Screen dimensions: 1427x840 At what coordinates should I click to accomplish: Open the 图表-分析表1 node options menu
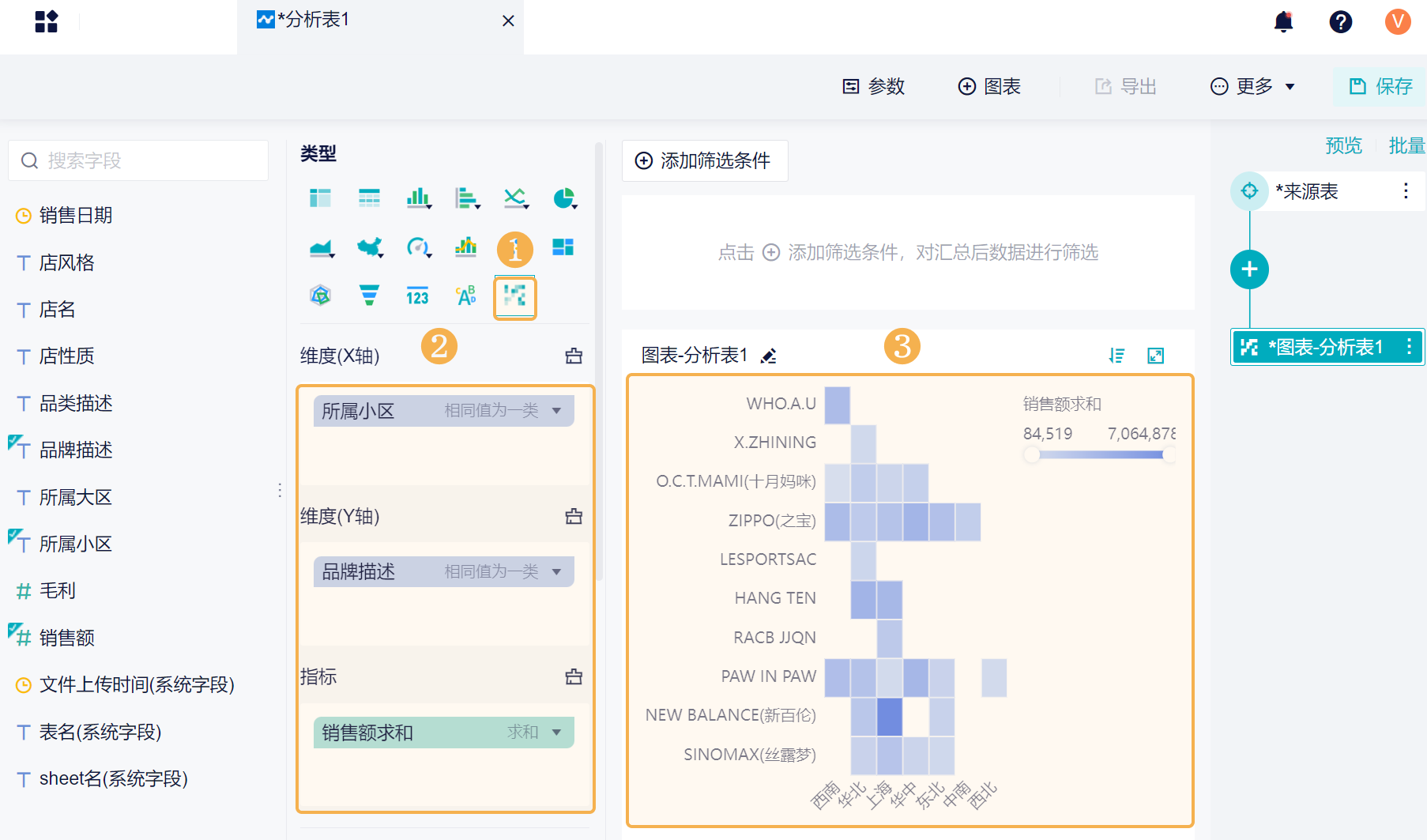[x=1409, y=347]
